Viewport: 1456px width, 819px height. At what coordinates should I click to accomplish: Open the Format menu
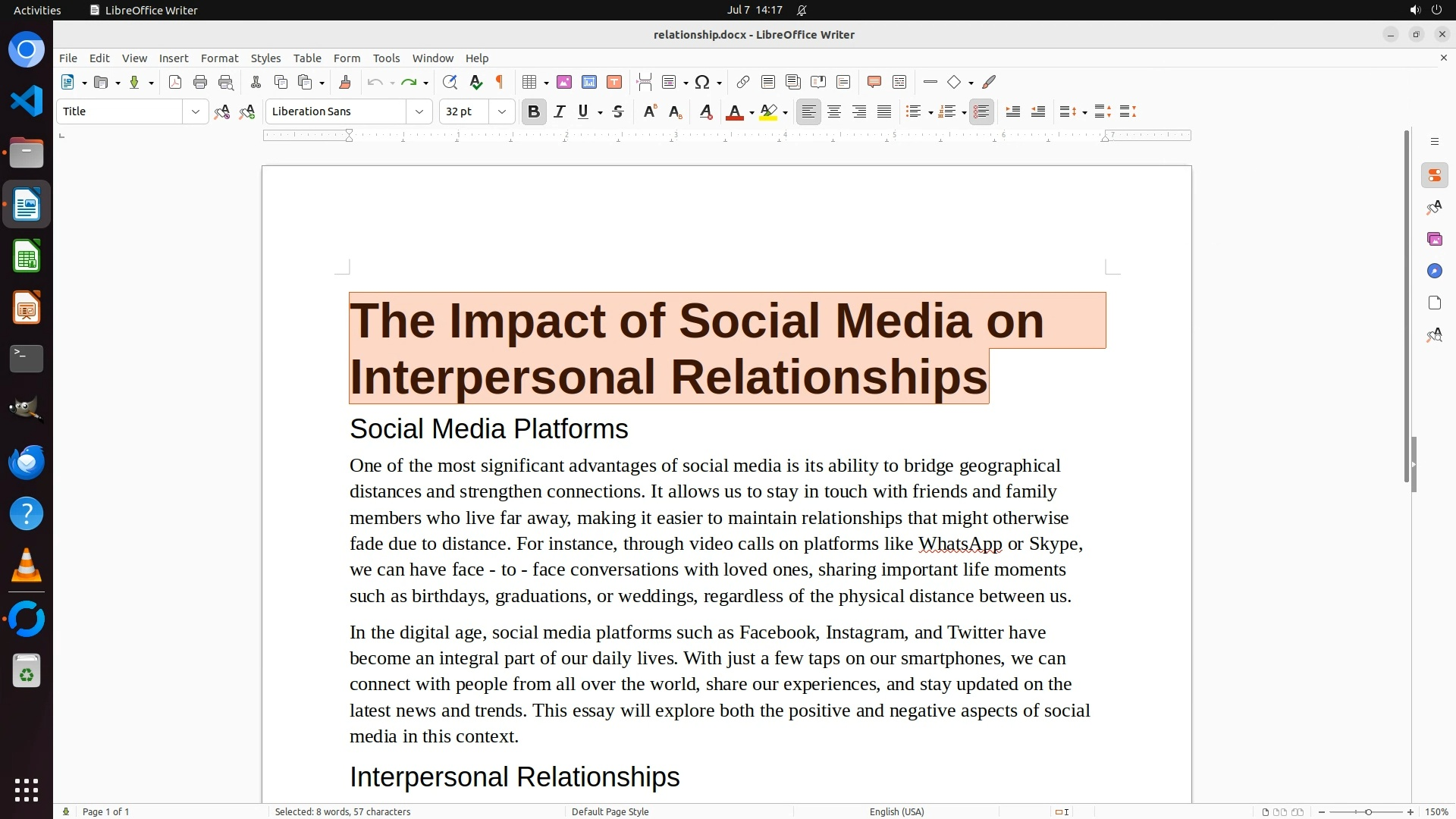pos(219,58)
